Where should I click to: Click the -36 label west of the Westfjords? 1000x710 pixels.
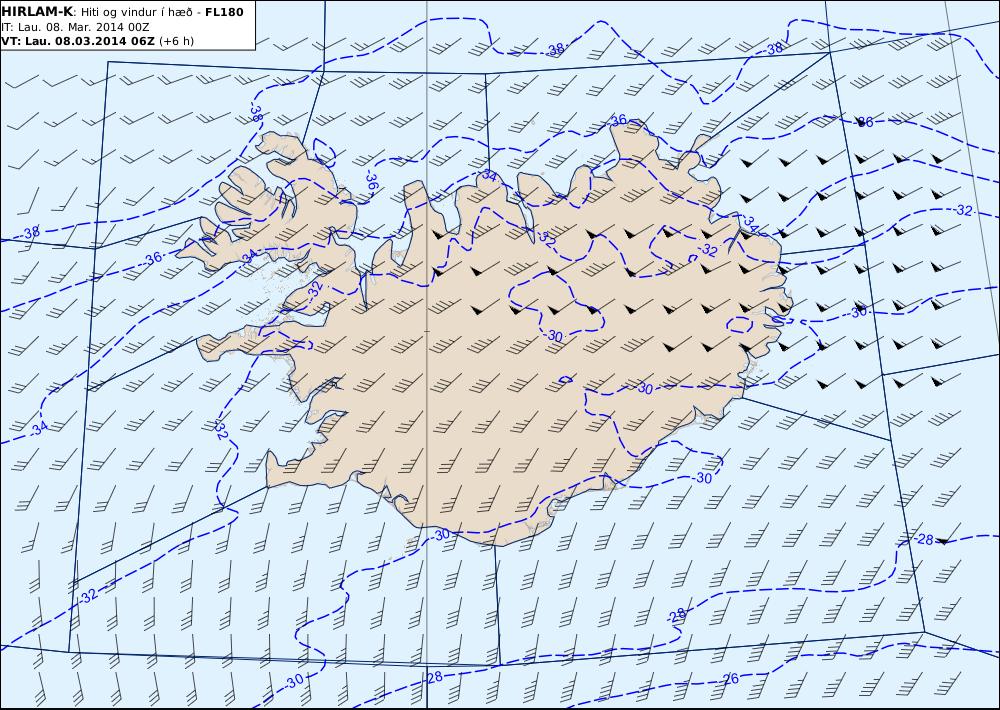pyautogui.click(x=151, y=258)
